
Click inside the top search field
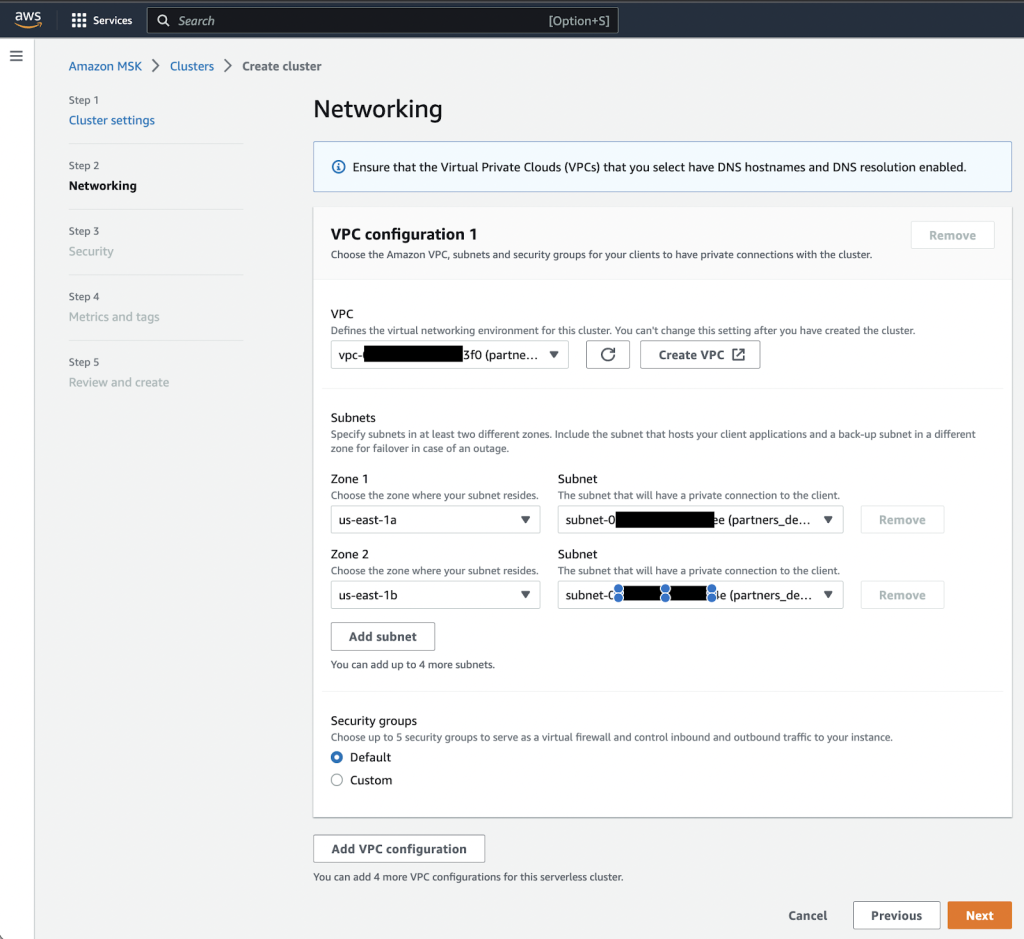point(380,20)
